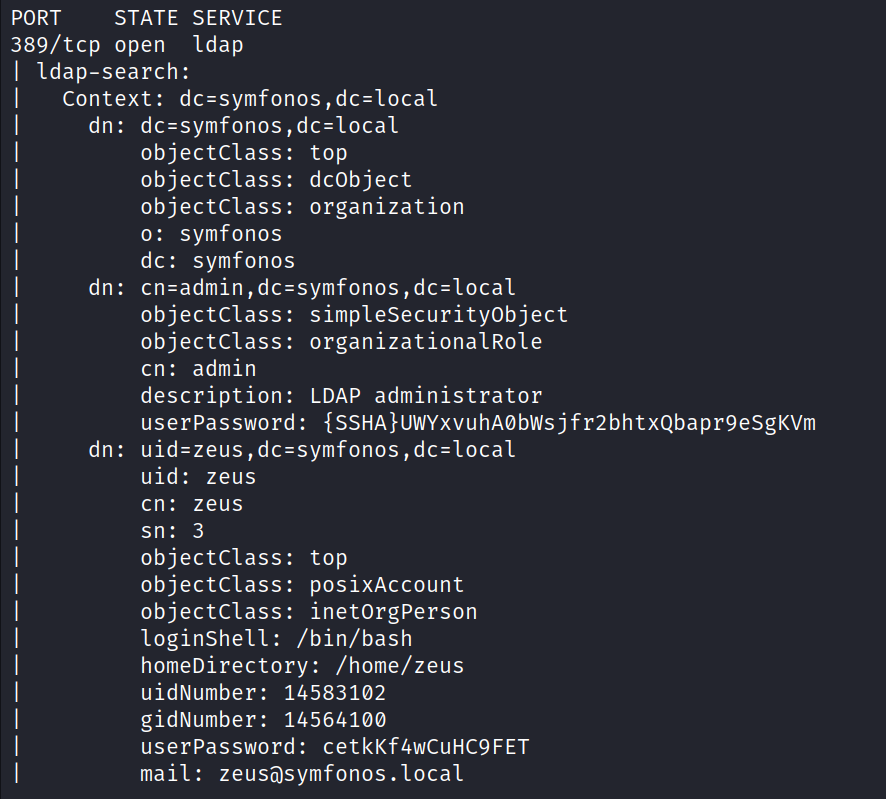Screen dimensions: 886x799
Task: Click the dcObject objectClass entry
Action: pos(361,180)
